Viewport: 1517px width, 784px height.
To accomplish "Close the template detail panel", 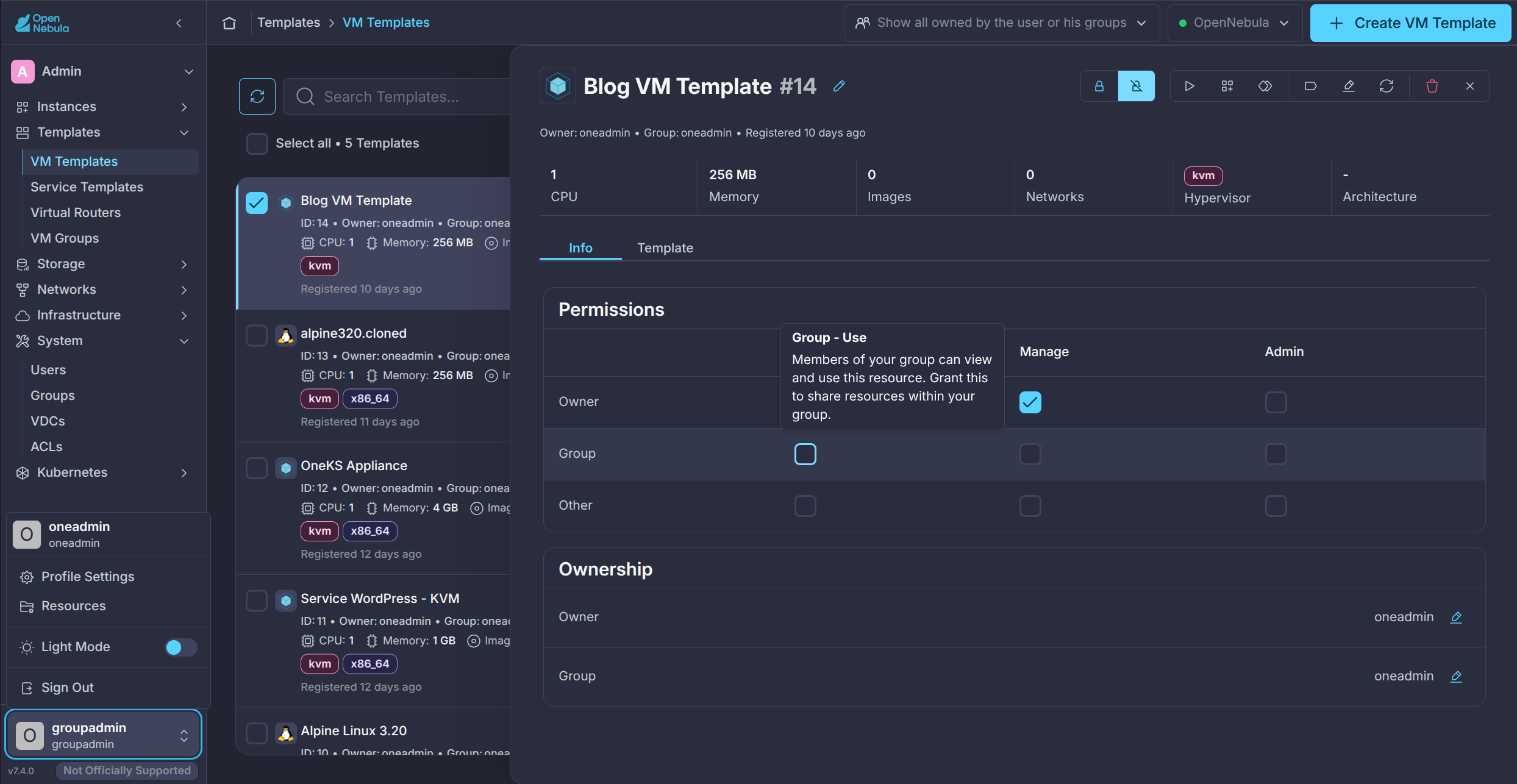I will (x=1470, y=86).
